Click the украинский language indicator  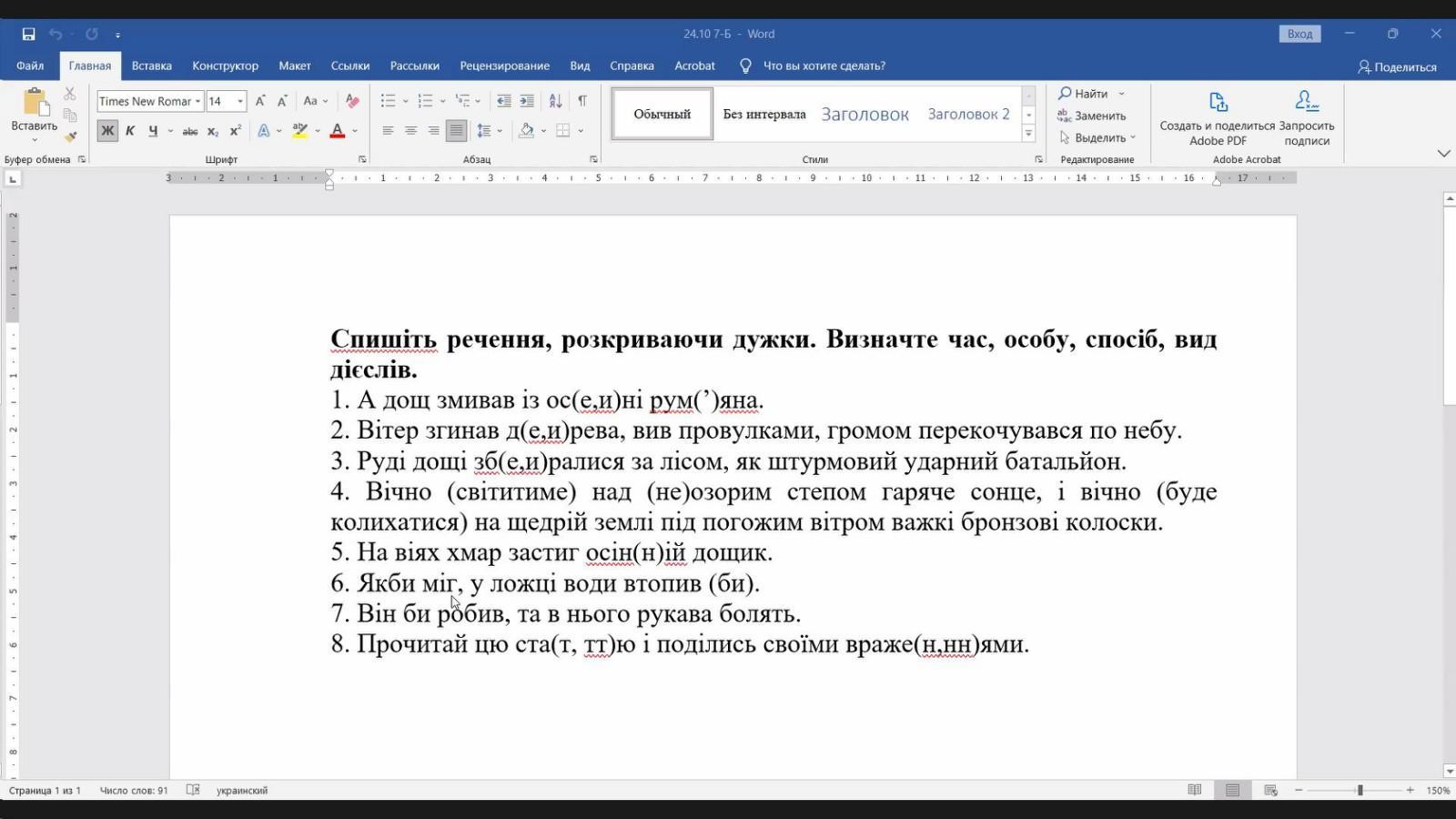pyautogui.click(x=242, y=790)
